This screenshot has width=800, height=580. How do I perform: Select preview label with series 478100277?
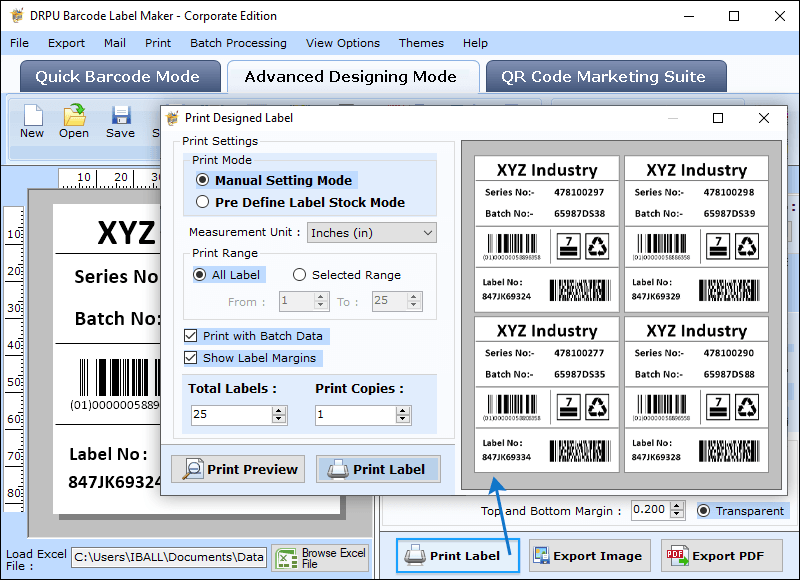546,395
